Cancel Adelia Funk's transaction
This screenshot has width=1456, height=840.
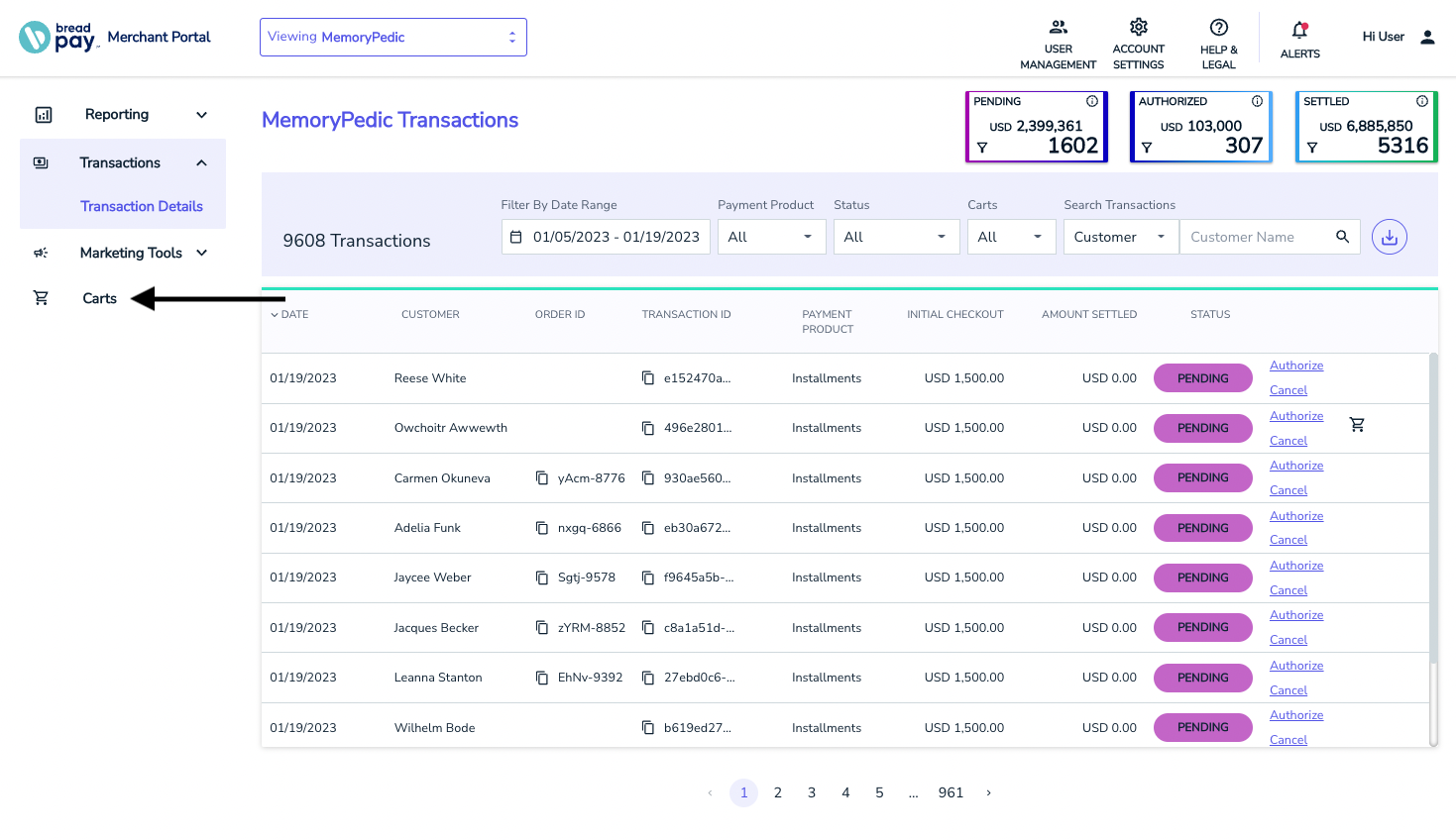1288,539
